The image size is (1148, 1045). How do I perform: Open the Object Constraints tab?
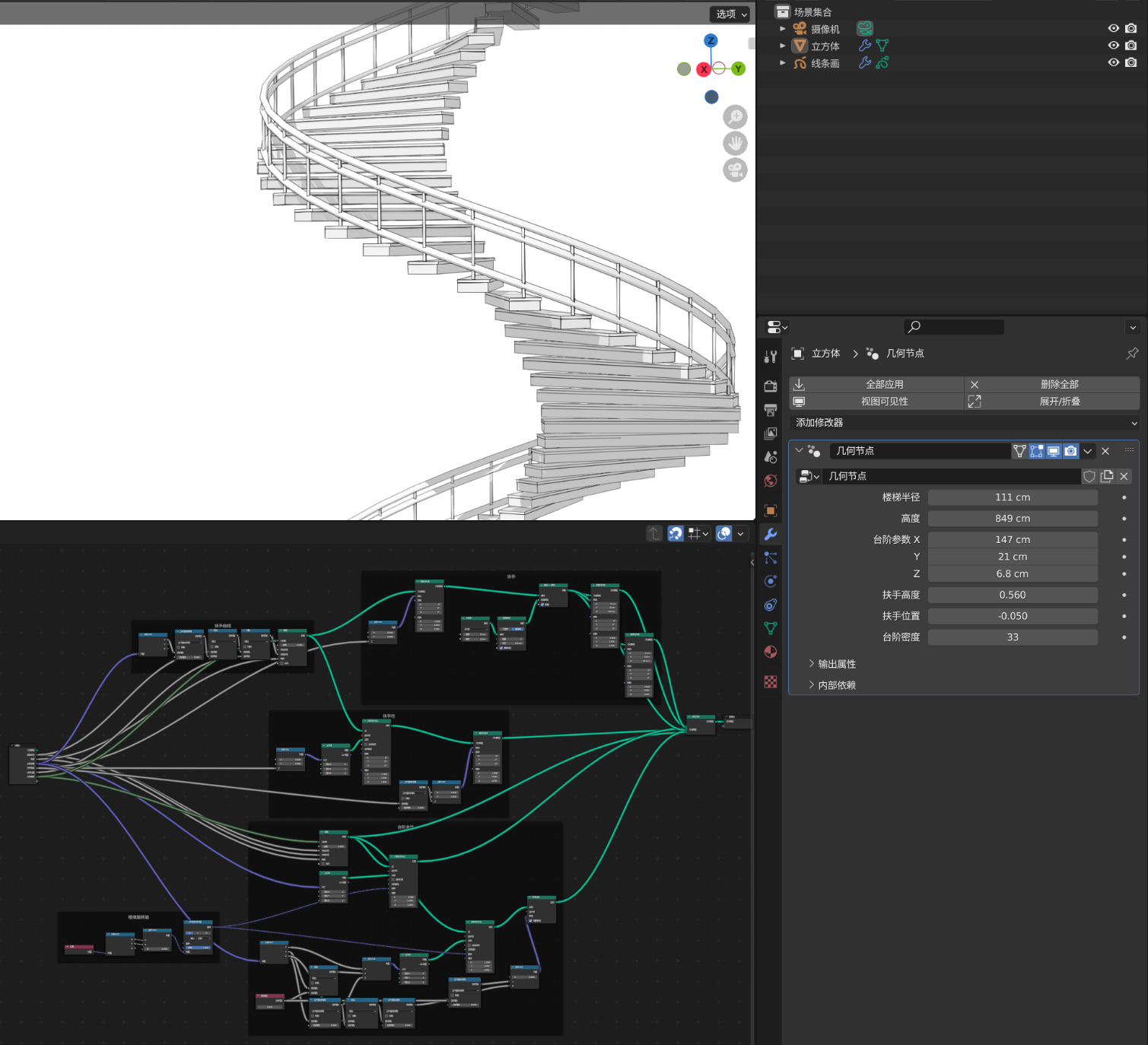[771, 605]
